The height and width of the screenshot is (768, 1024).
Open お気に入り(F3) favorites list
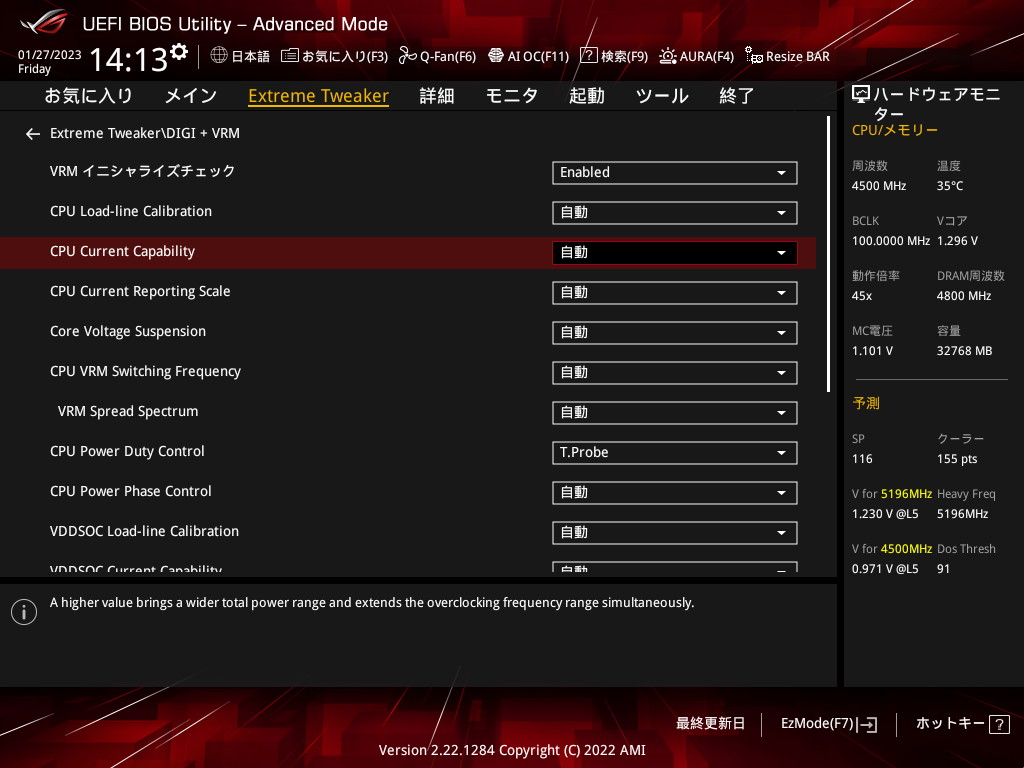click(x=334, y=56)
